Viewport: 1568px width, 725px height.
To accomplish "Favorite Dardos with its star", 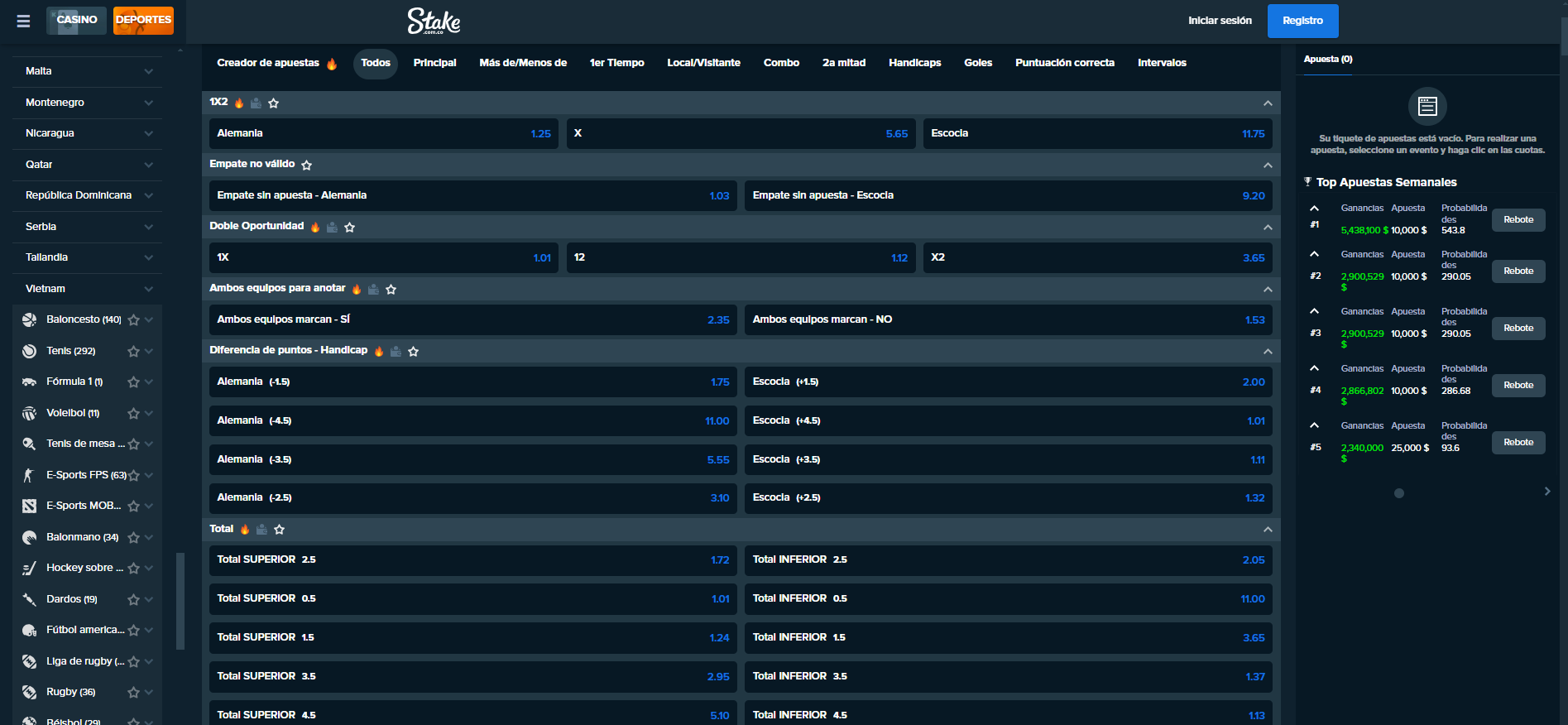I will 133,599.
